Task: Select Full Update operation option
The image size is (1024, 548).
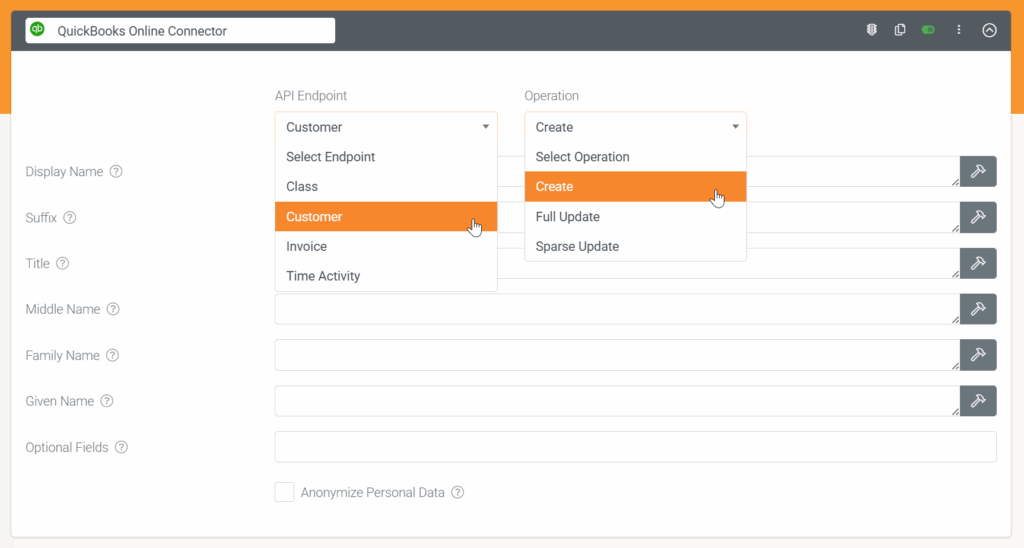Action: 635,216
